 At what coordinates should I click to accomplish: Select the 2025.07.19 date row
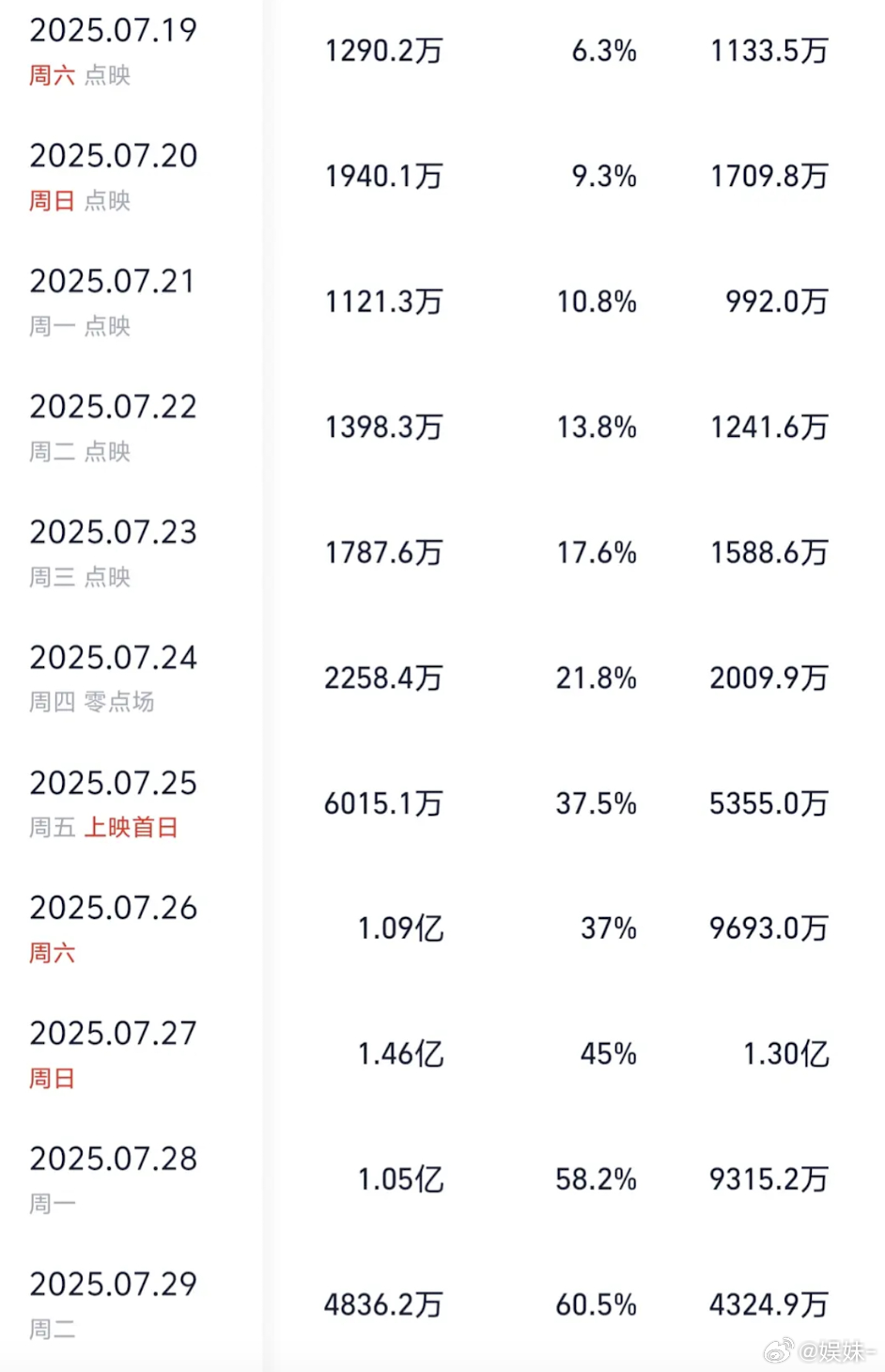point(442,50)
